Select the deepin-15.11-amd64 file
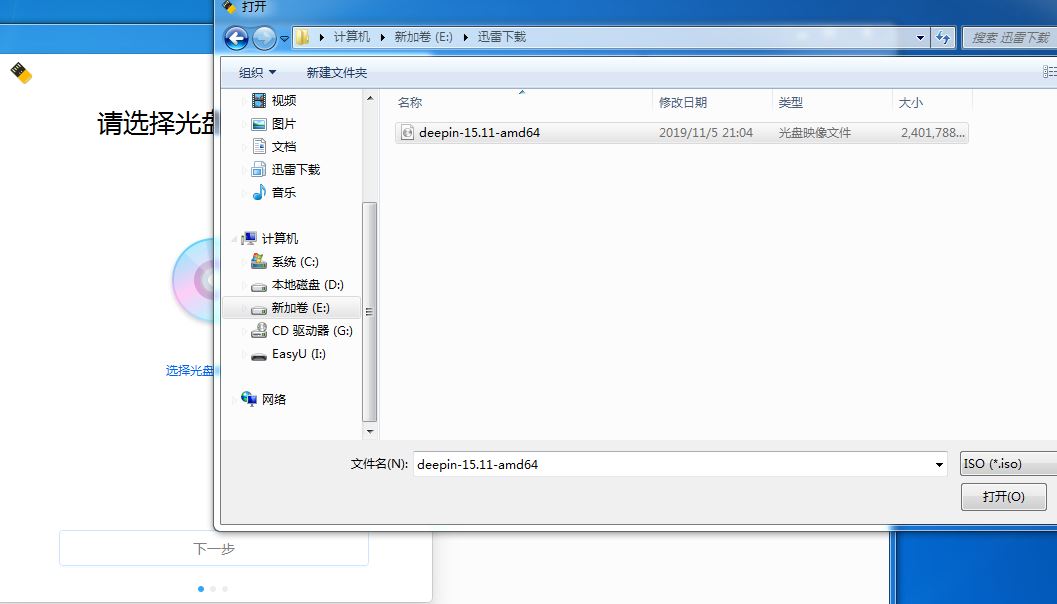Screen dimensions: 1057x604 (682, 133)
